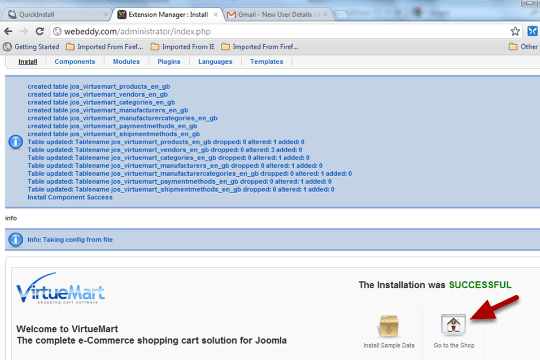Go to the Plugins section
The image size is (540, 360).
click(x=169, y=62)
